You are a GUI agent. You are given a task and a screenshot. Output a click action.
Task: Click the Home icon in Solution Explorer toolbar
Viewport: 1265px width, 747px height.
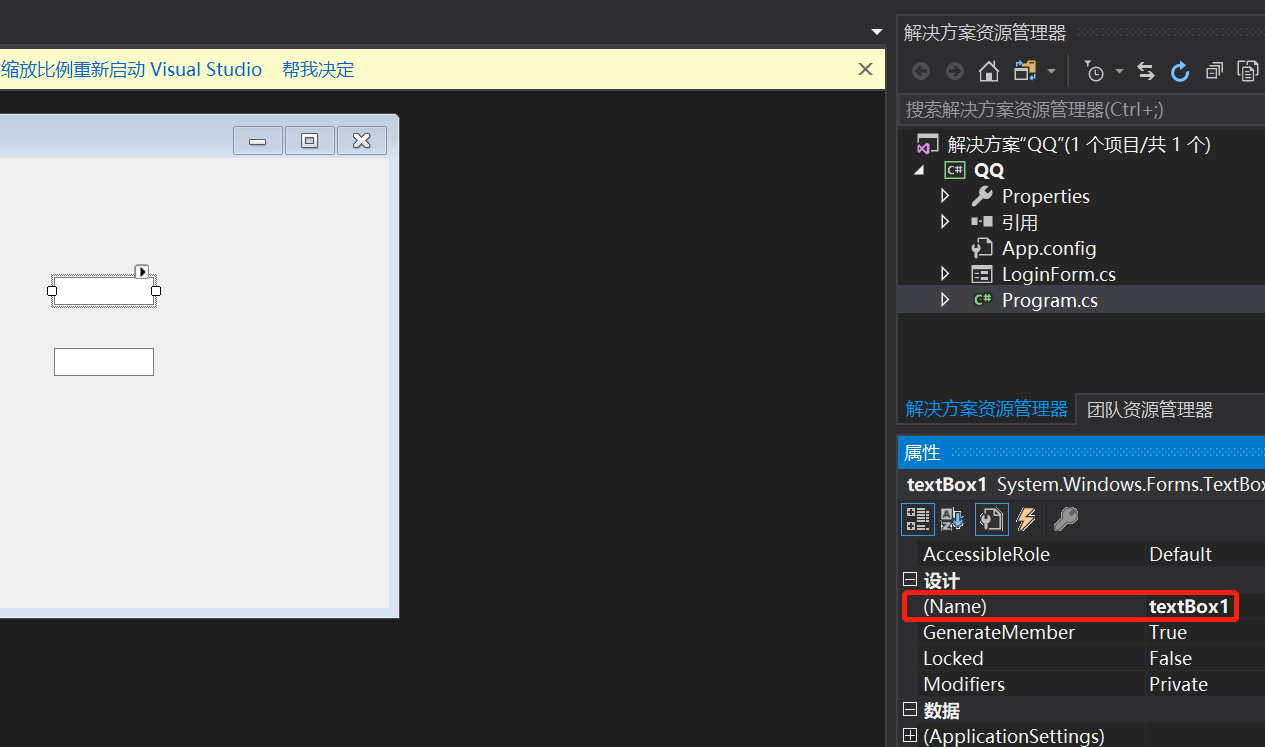987,71
